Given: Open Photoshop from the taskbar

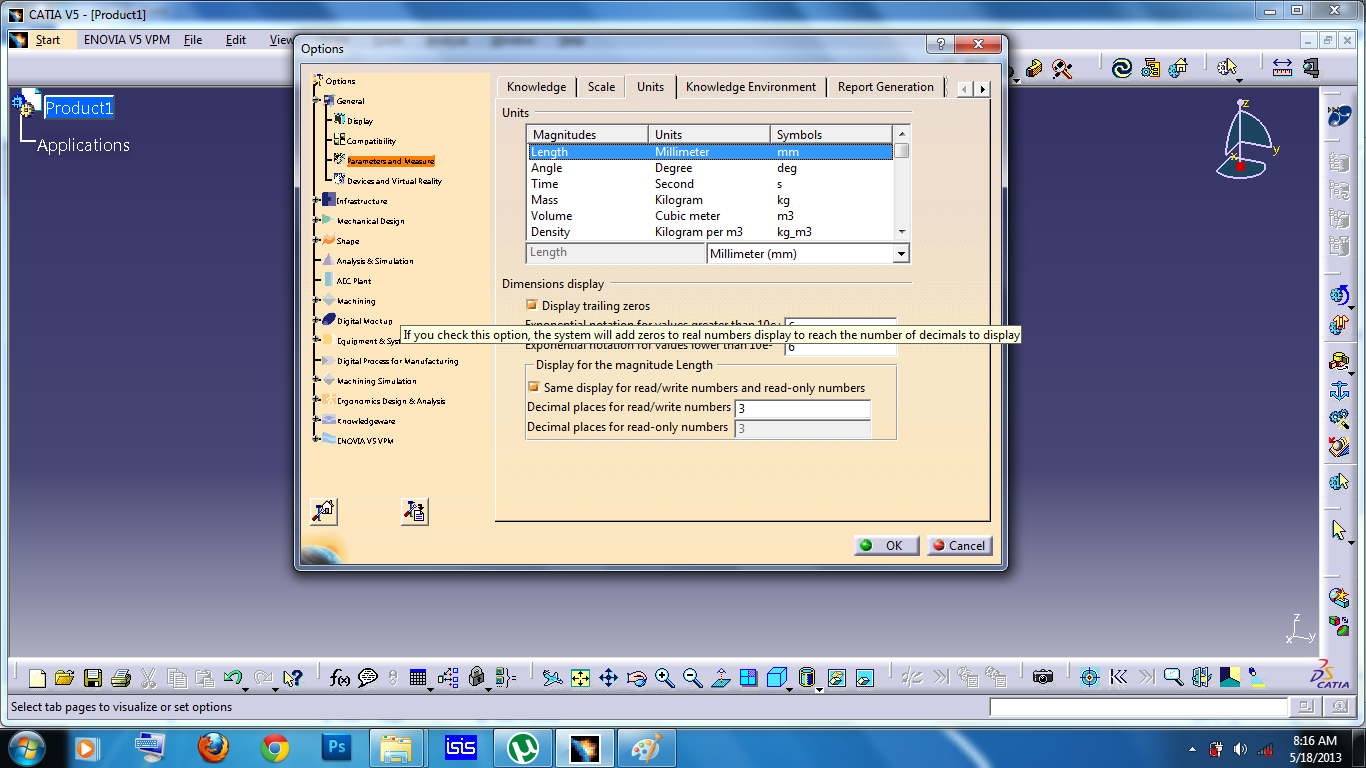Looking at the screenshot, I should [x=336, y=747].
